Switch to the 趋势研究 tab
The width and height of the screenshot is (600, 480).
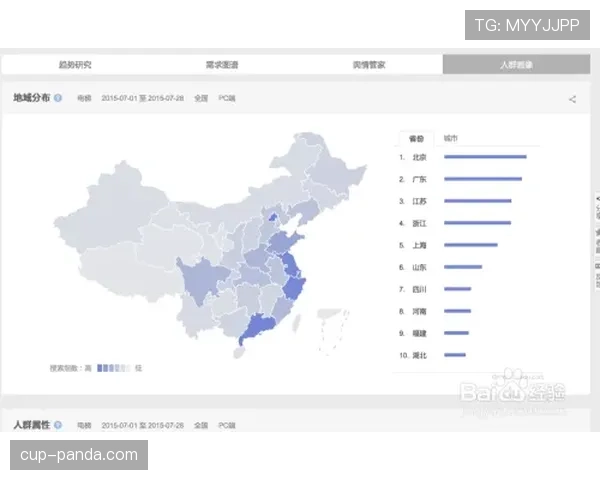(x=75, y=65)
